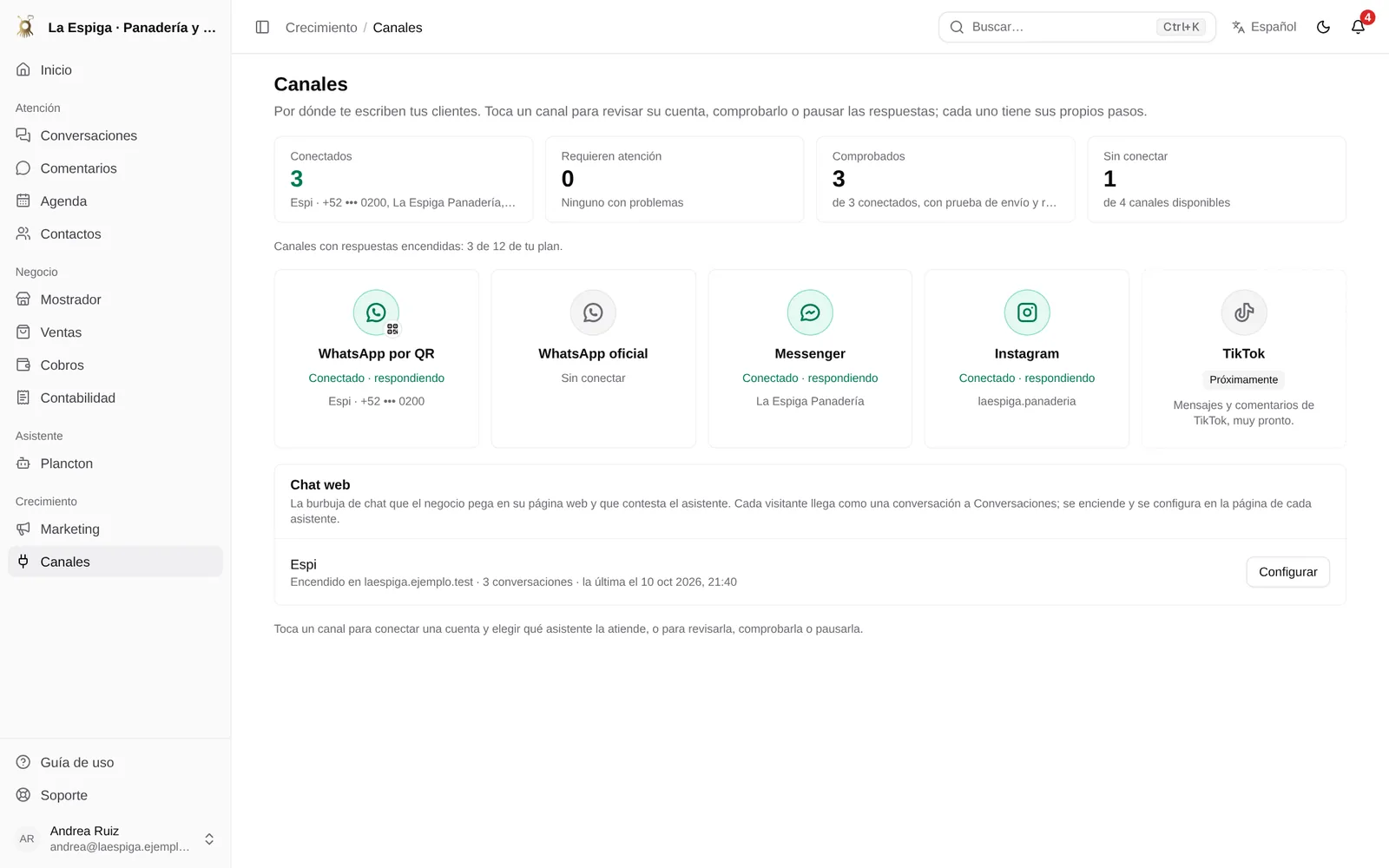
Task: Click the Contactos people icon
Action: click(x=23, y=233)
